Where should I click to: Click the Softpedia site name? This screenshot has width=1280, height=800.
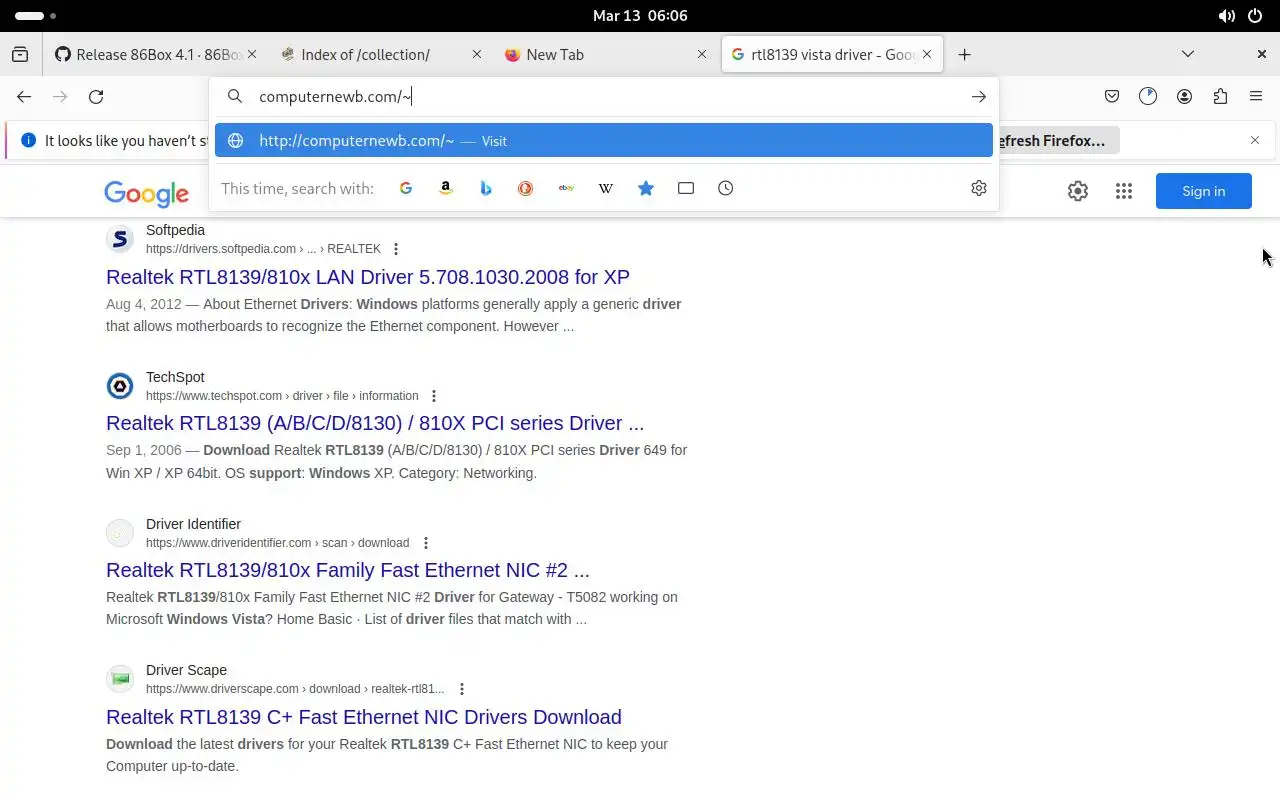[x=175, y=230]
